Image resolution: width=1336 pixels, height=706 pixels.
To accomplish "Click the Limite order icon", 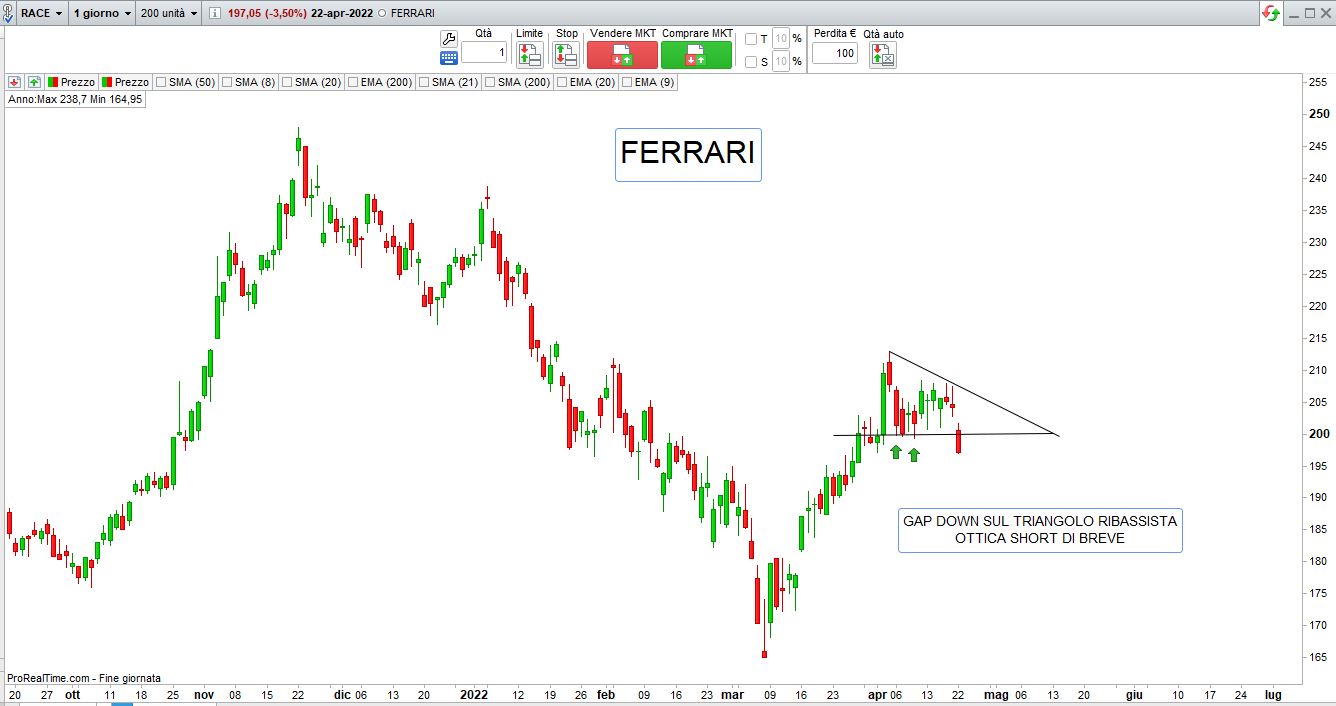I will [x=529, y=55].
